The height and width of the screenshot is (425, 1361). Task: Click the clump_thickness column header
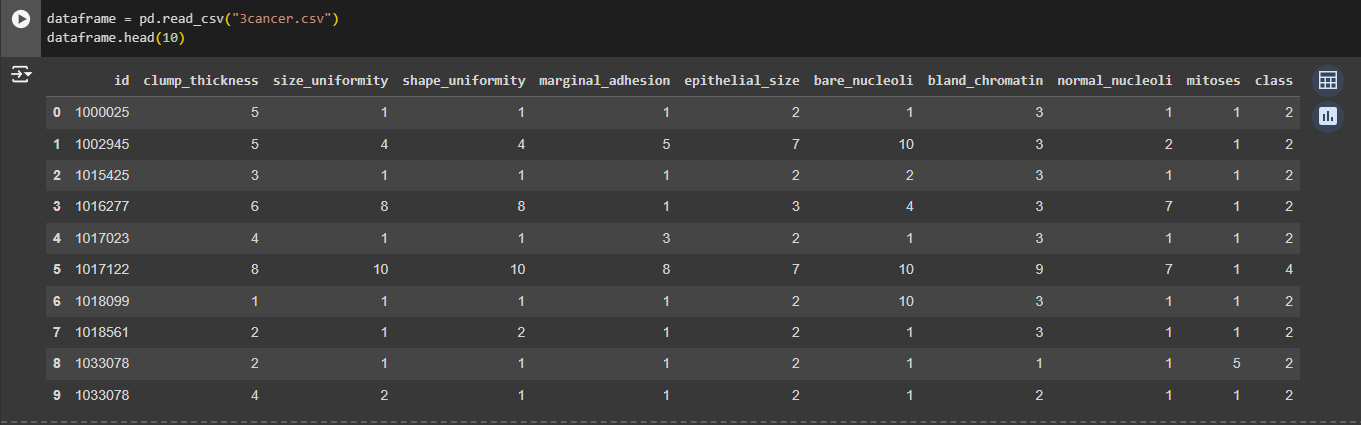click(x=201, y=81)
